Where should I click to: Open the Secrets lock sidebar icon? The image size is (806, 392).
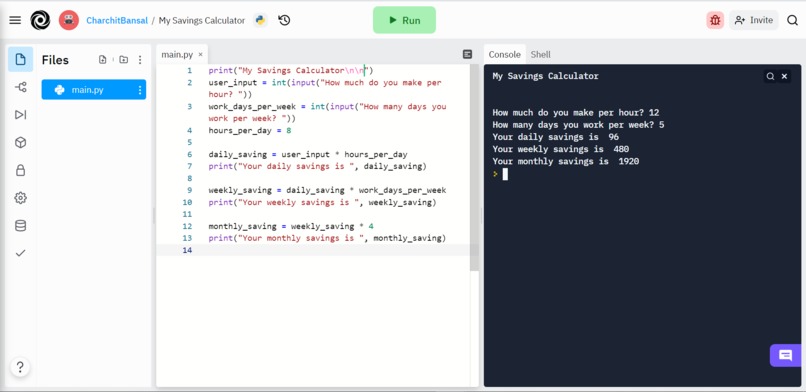tap(21, 170)
